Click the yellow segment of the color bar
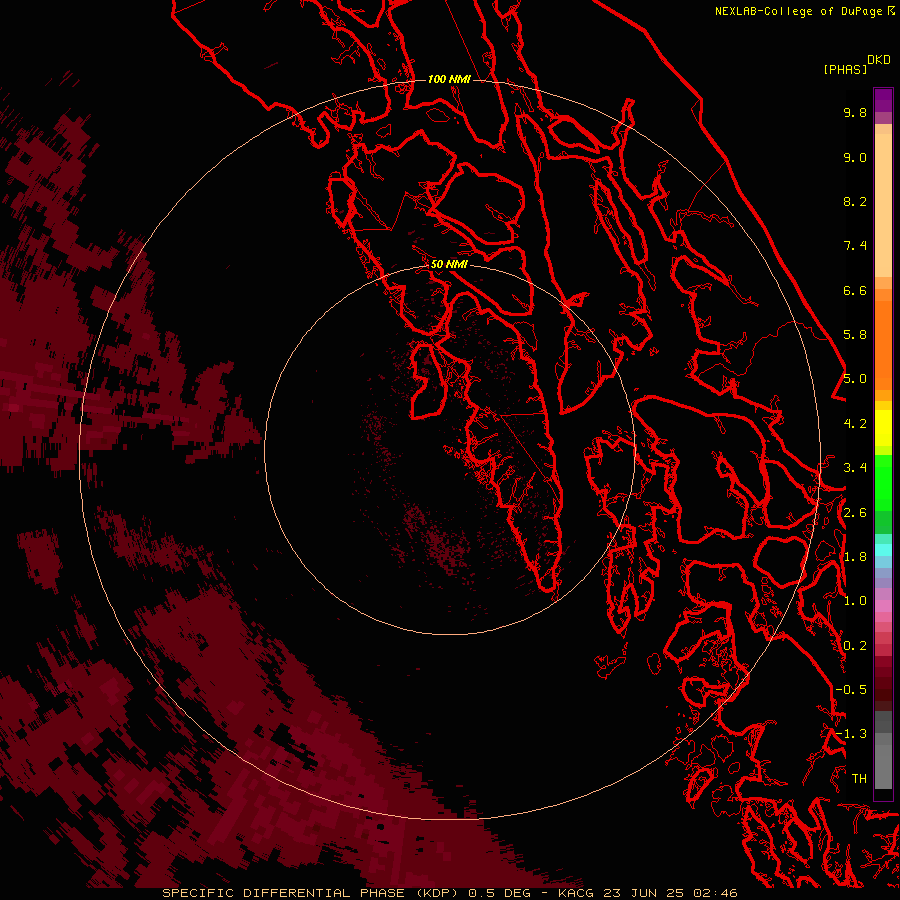Viewport: 900px width, 900px height. click(883, 428)
